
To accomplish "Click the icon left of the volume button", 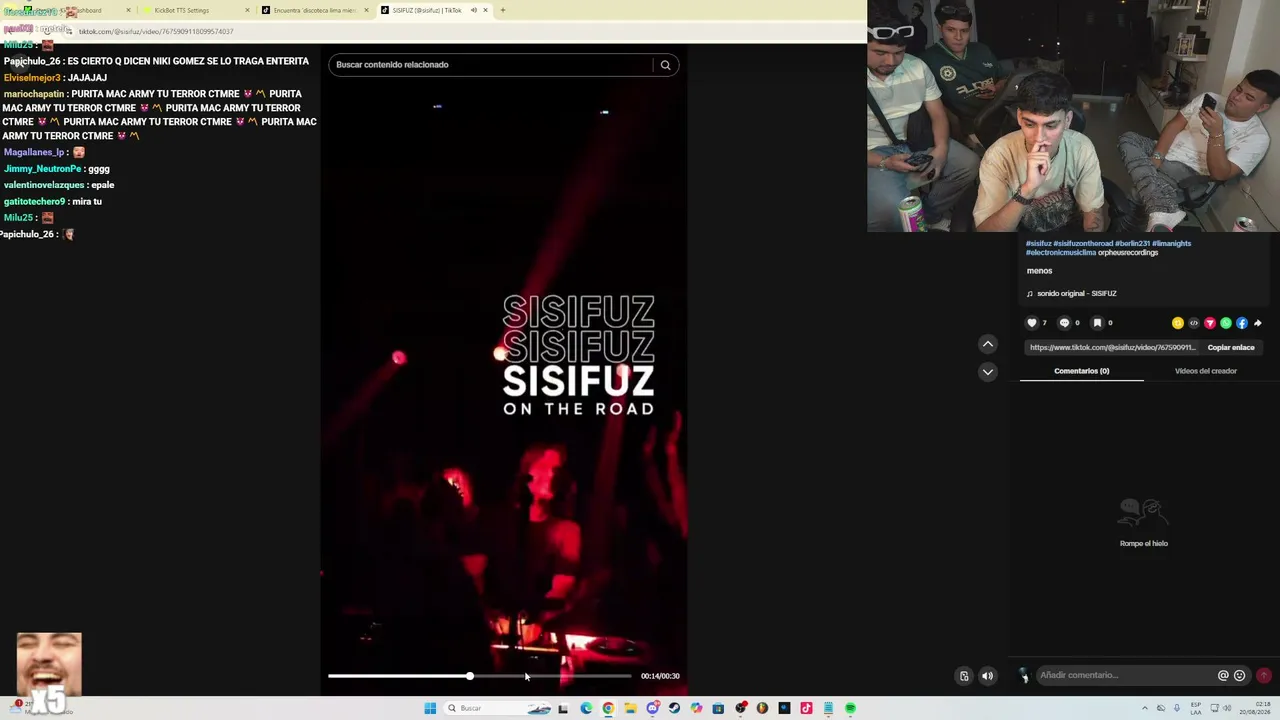I will 964,676.
